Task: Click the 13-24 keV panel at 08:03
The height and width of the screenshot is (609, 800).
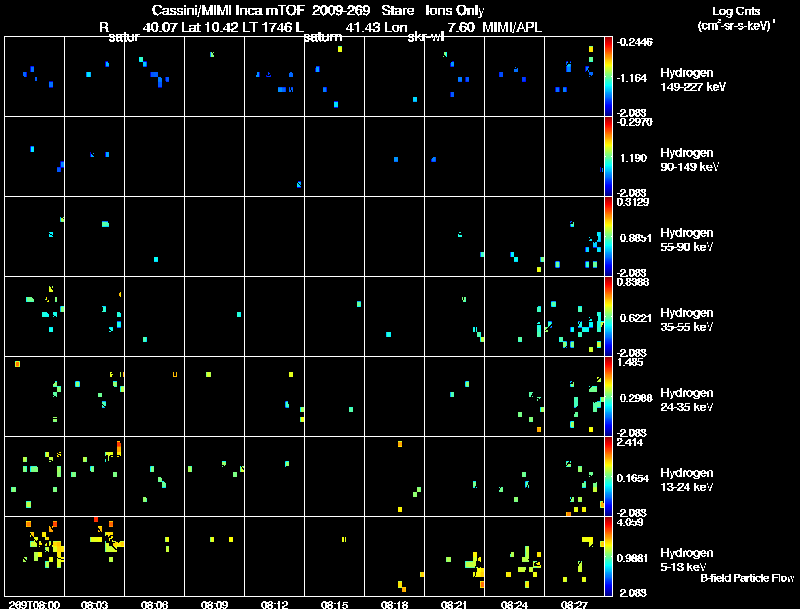Action: point(94,476)
